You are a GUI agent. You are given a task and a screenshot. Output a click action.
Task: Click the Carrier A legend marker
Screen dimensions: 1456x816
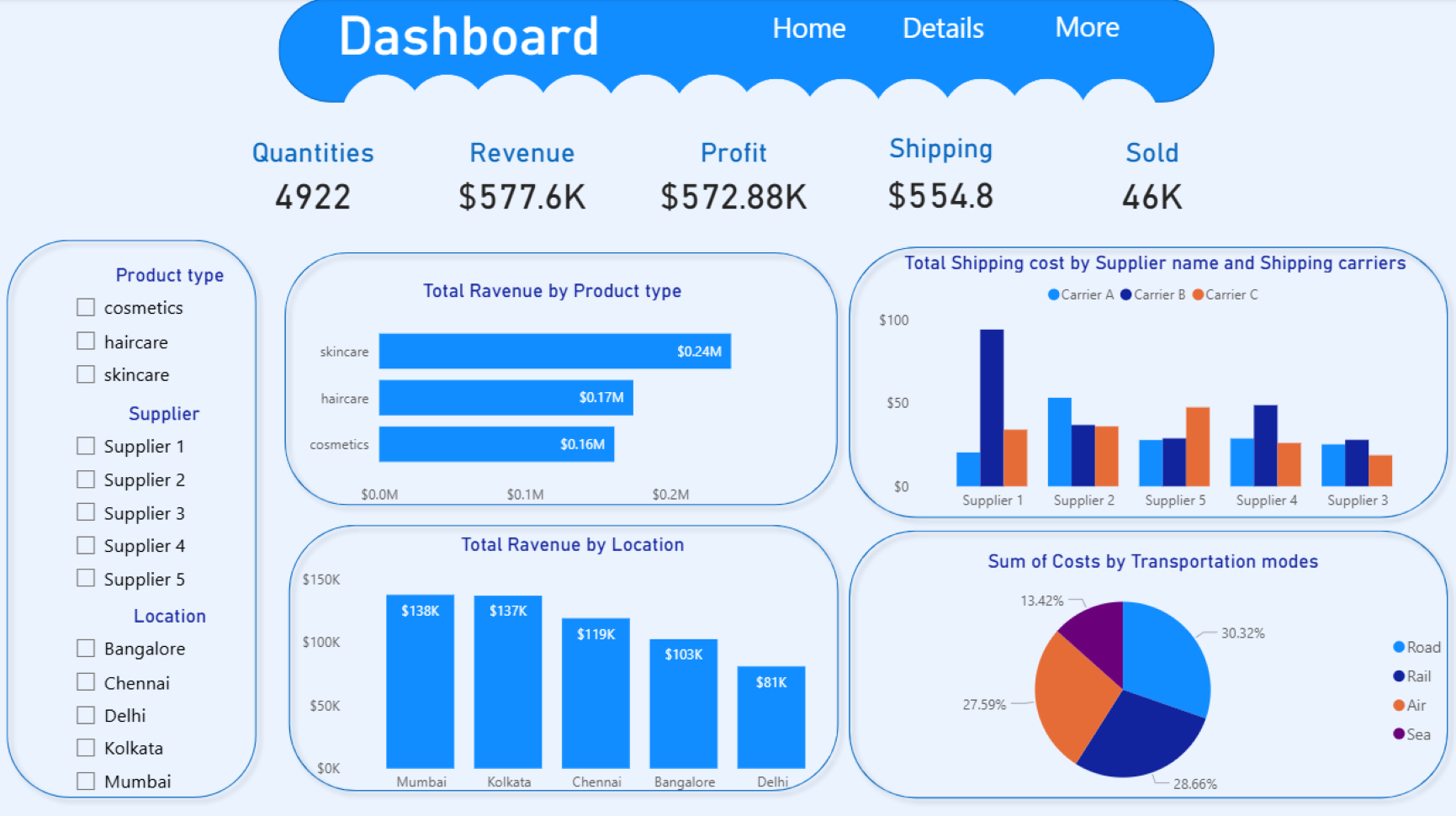click(x=1054, y=294)
